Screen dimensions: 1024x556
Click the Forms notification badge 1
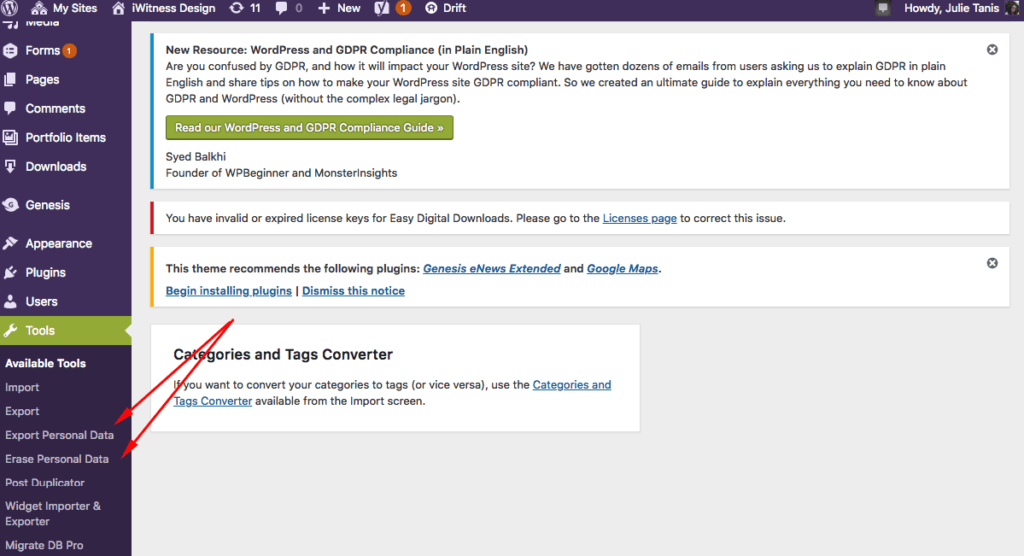(69, 50)
